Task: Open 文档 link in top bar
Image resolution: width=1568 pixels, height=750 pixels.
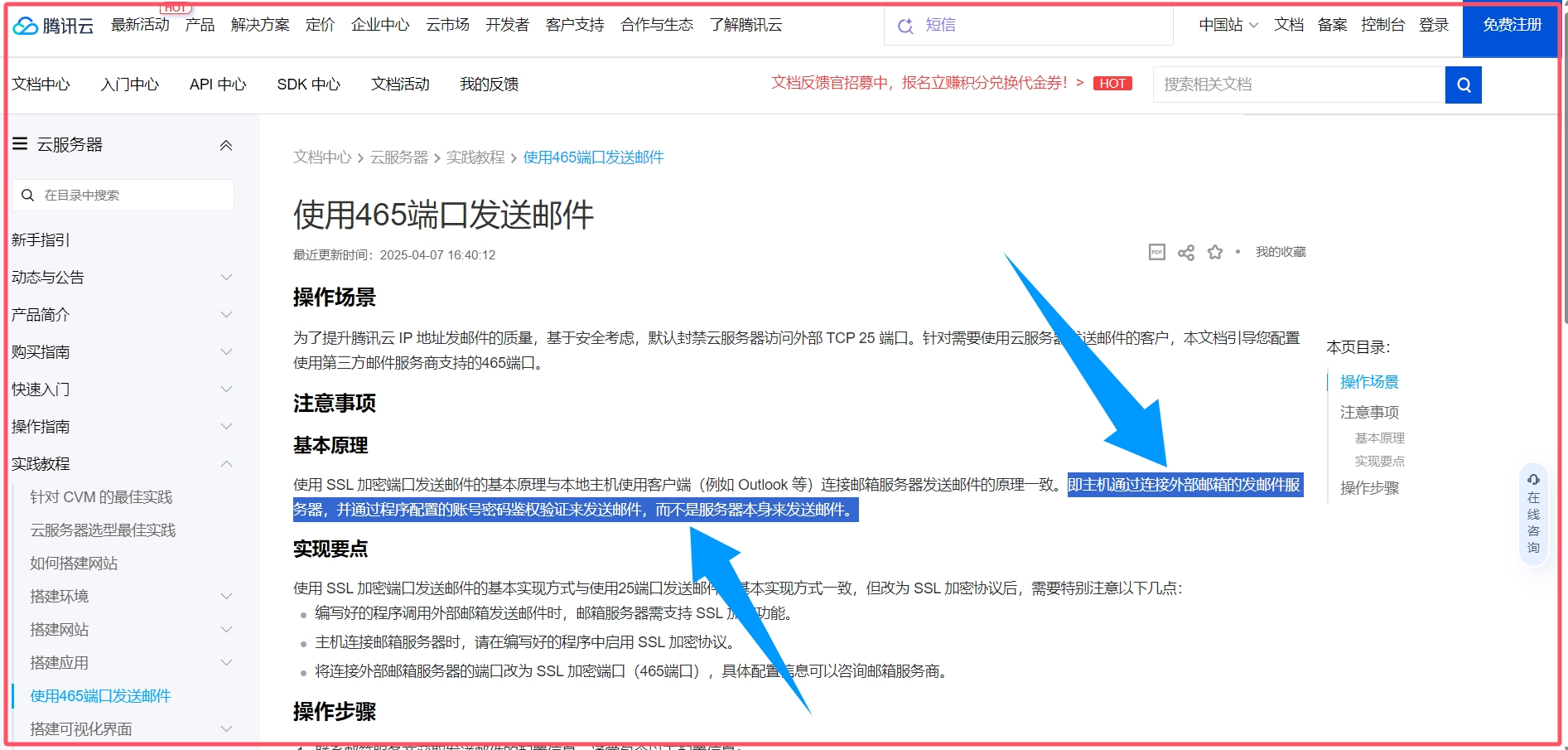Action: [x=1289, y=25]
